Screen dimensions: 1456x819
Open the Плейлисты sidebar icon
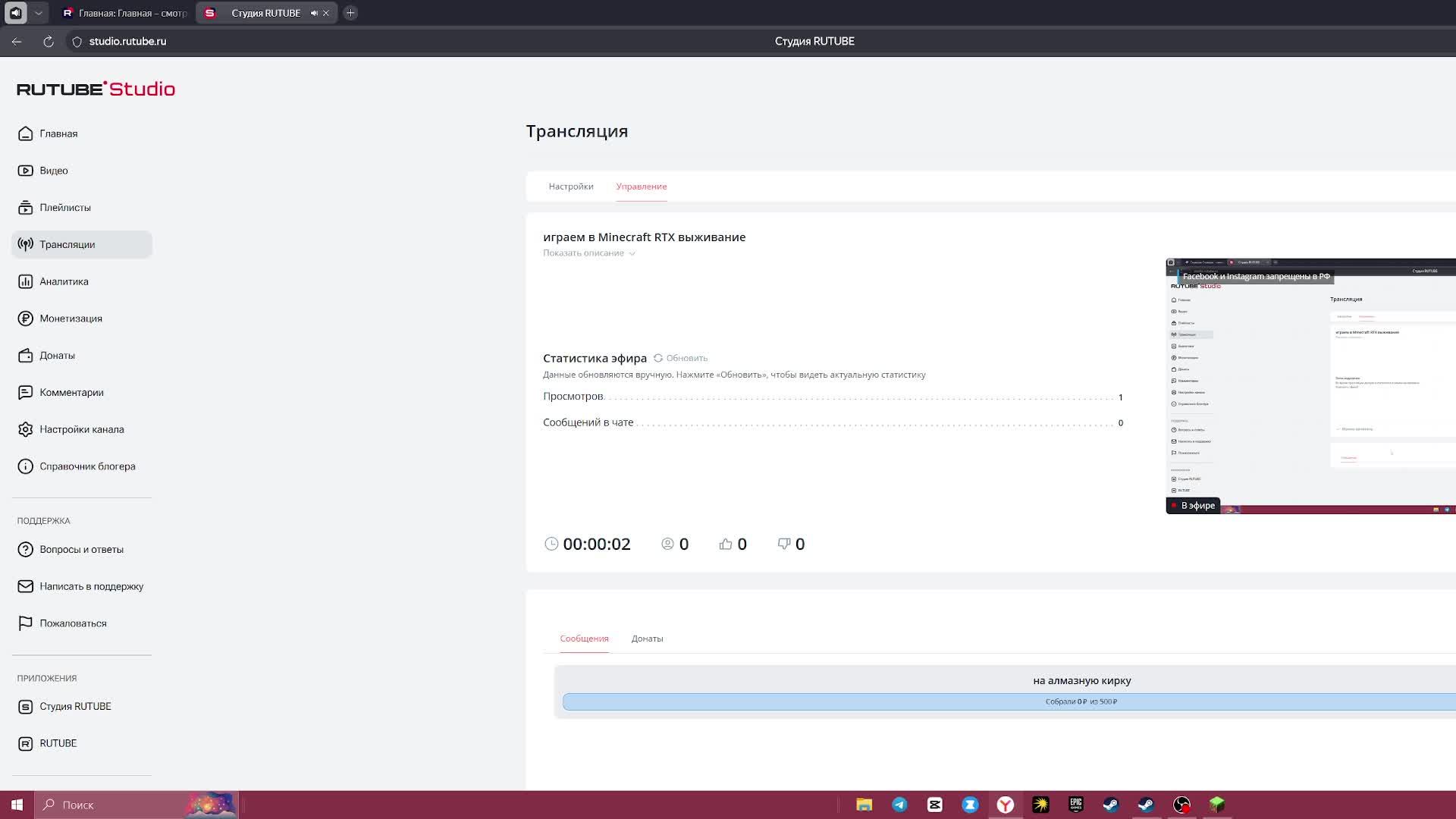[25, 208]
